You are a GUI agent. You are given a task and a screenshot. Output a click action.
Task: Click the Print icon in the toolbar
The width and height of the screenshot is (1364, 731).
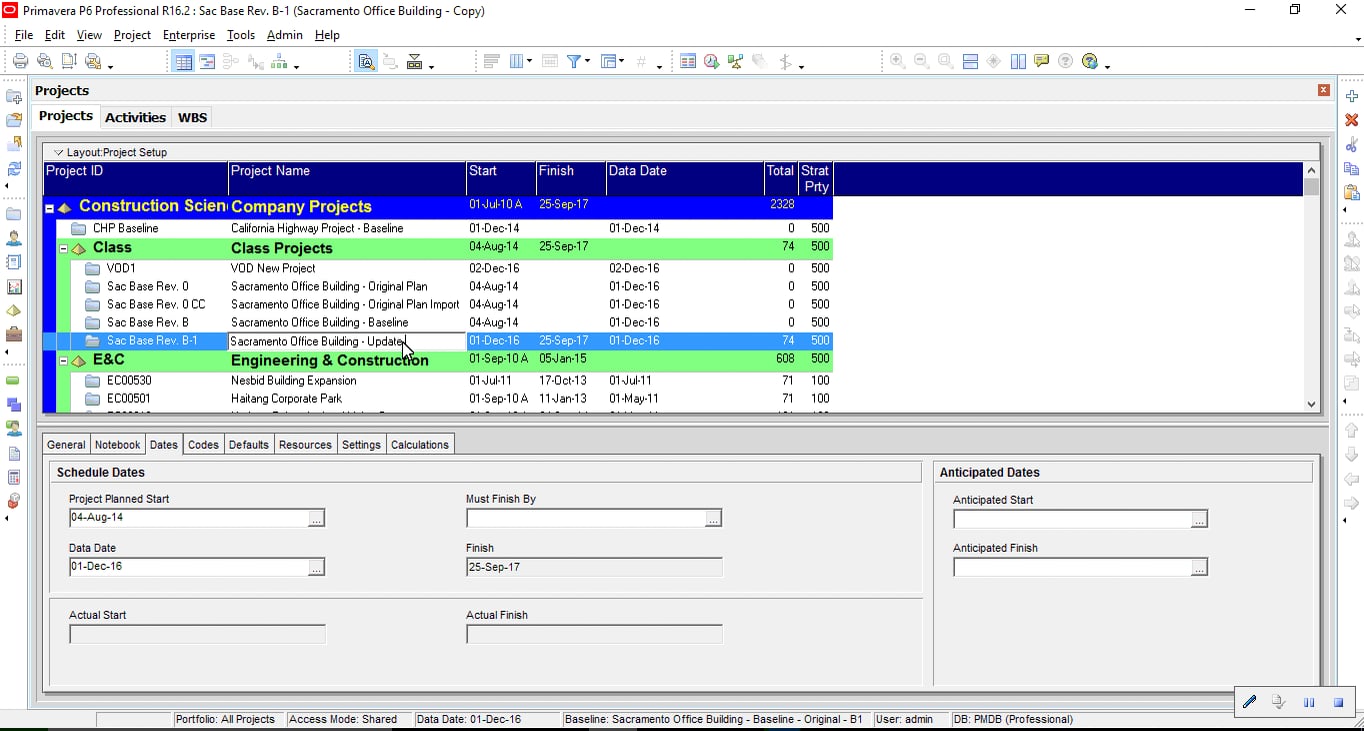(x=20, y=62)
